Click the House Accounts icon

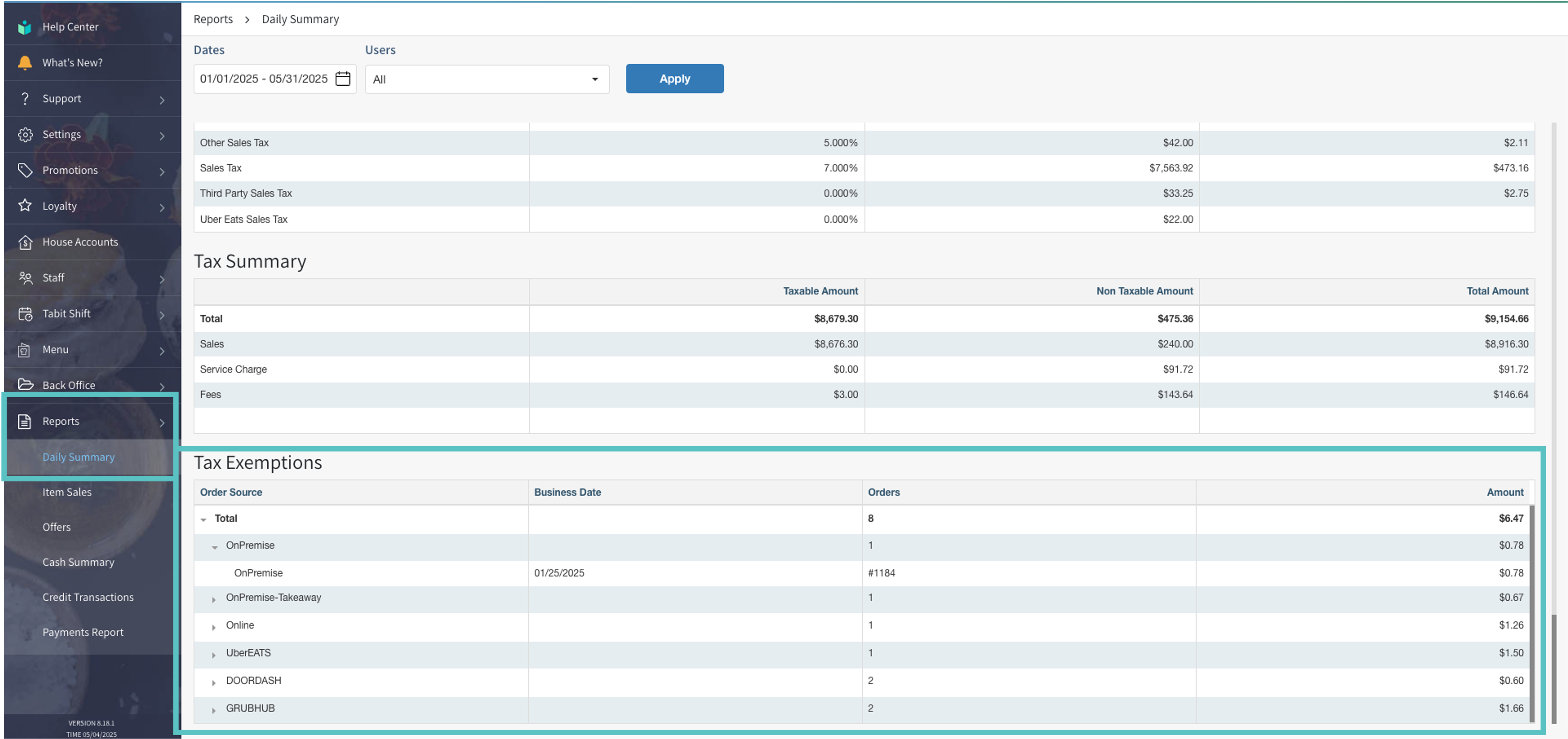(x=25, y=242)
